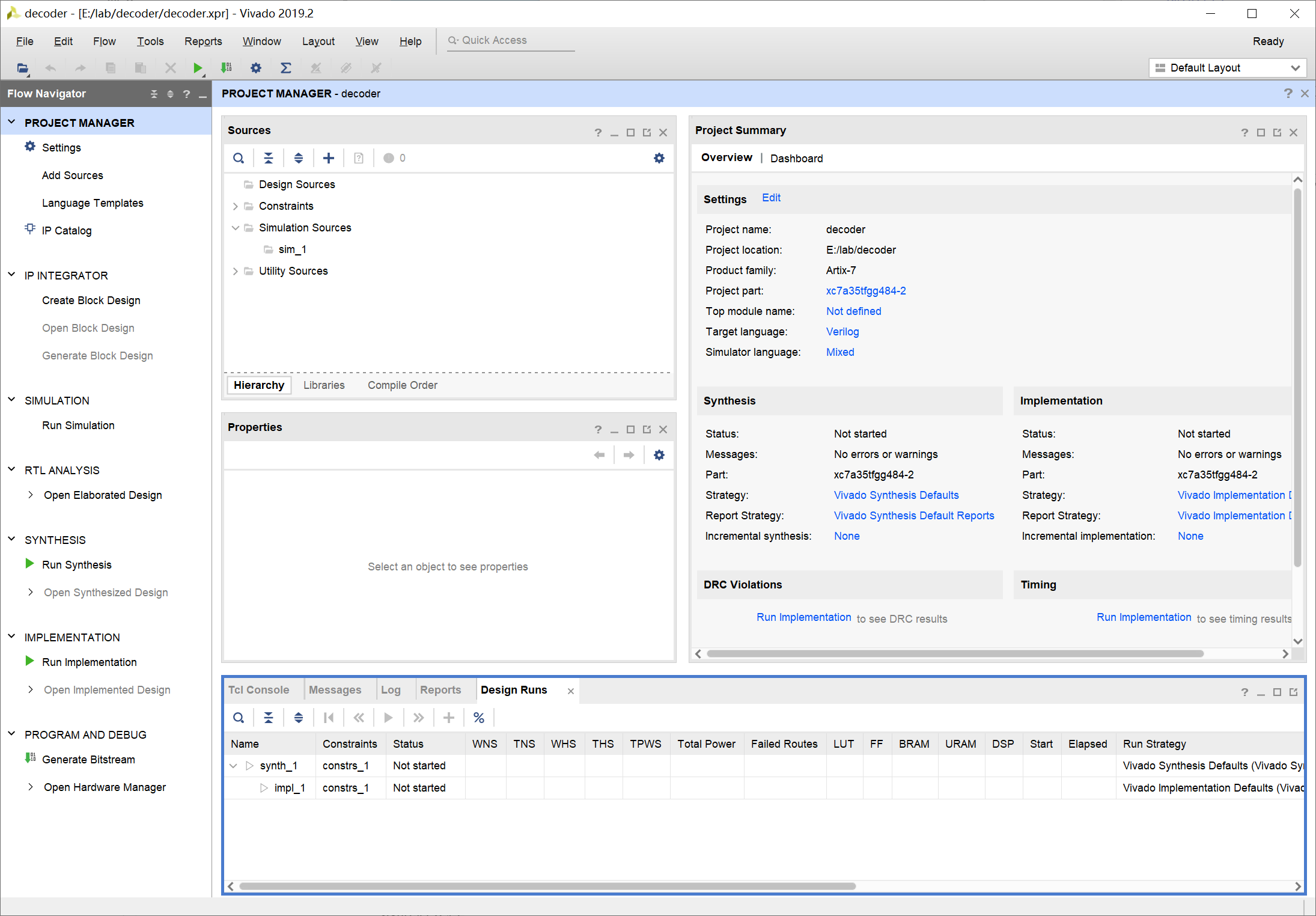Open Settings gear in main toolbar

click(256, 68)
